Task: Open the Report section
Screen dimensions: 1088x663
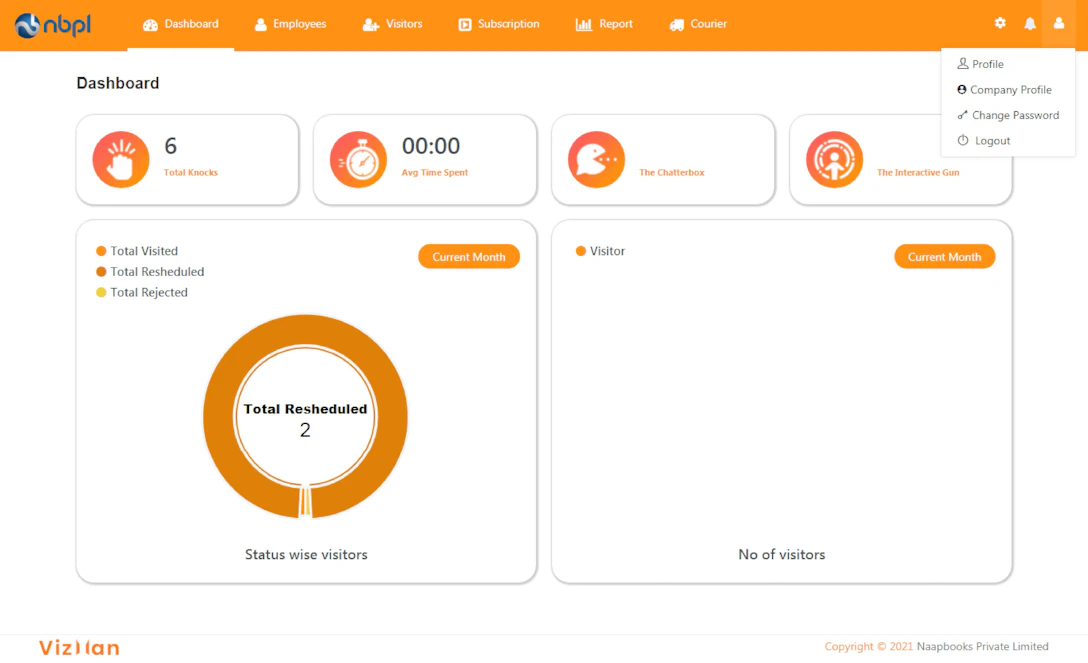Action: pos(604,24)
